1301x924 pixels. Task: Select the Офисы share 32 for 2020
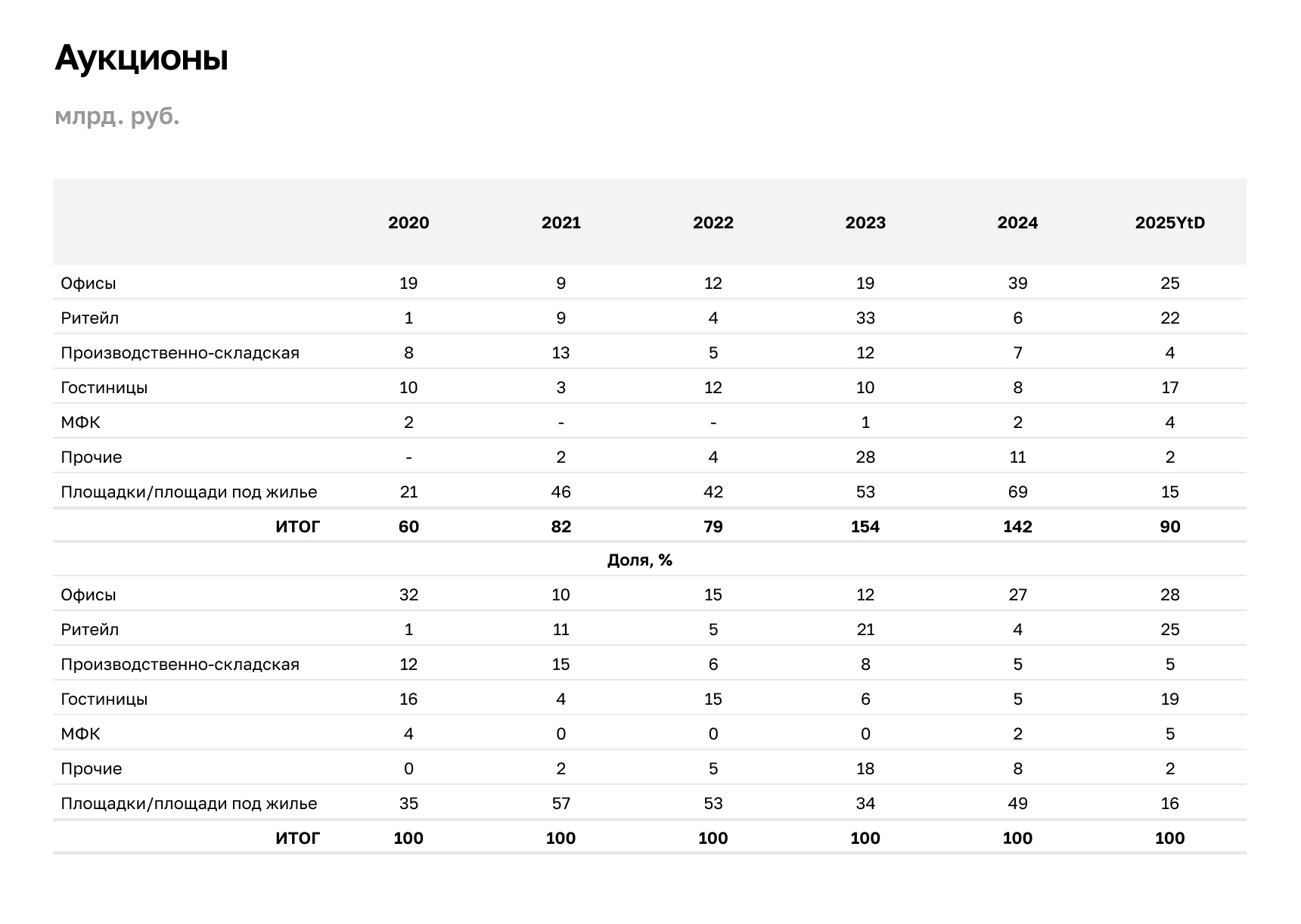[x=408, y=595]
